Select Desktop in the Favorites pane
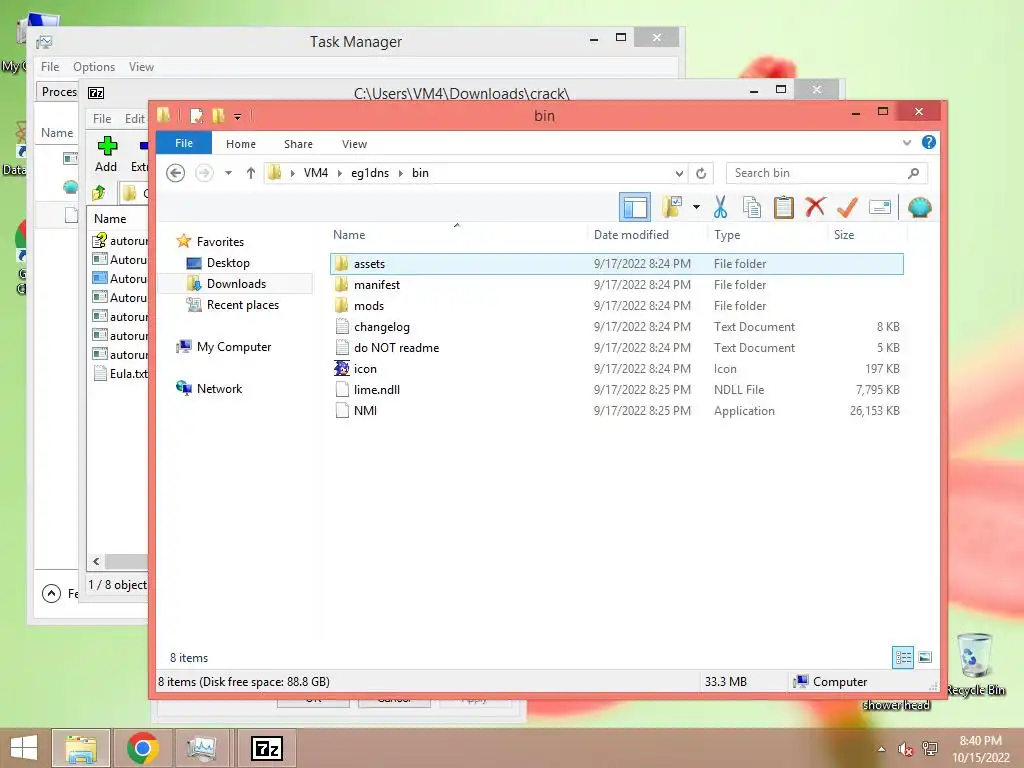This screenshot has width=1024, height=768. point(228,263)
